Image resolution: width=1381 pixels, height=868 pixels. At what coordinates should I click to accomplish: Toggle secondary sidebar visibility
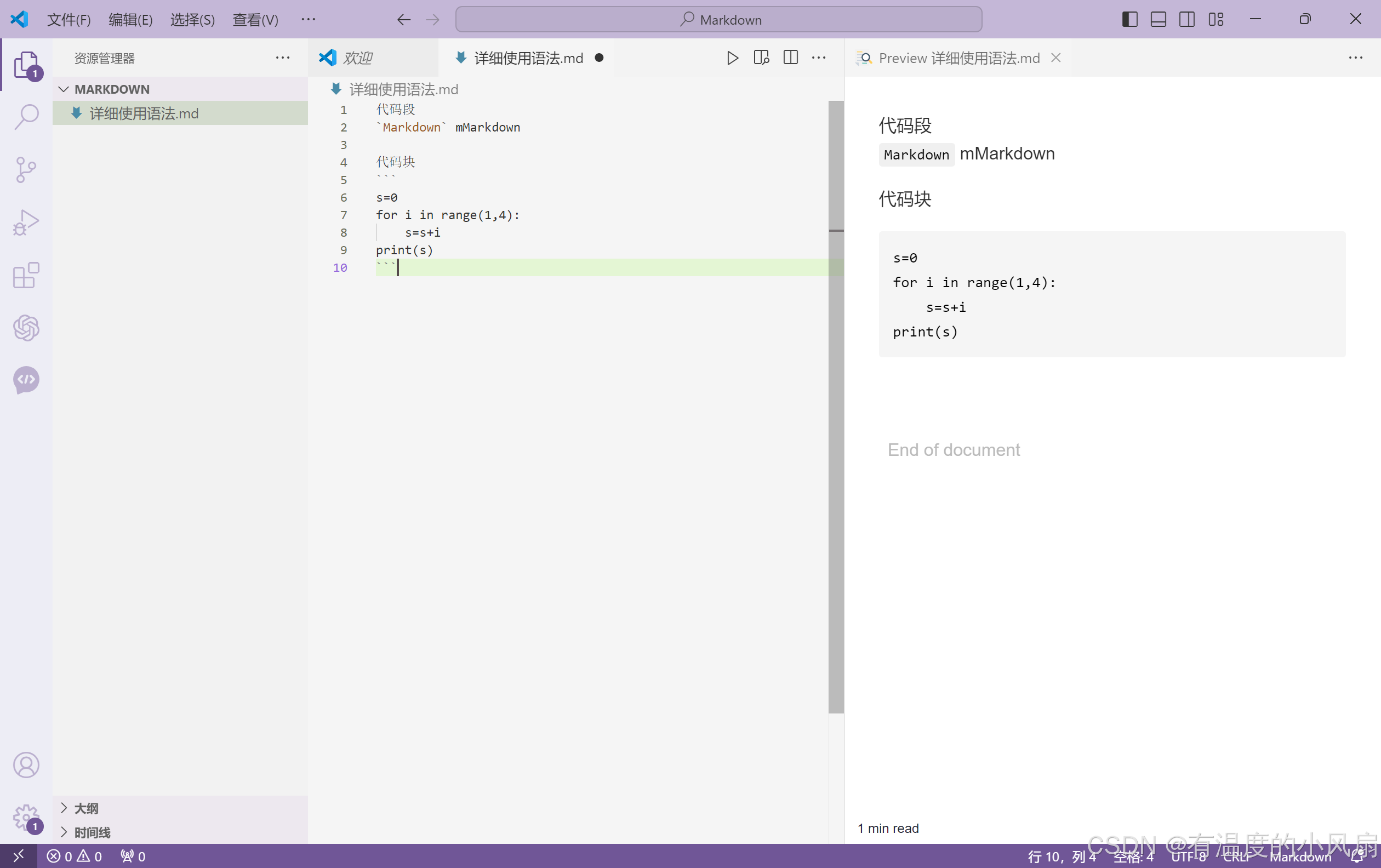pyautogui.click(x=1186, y=20)
